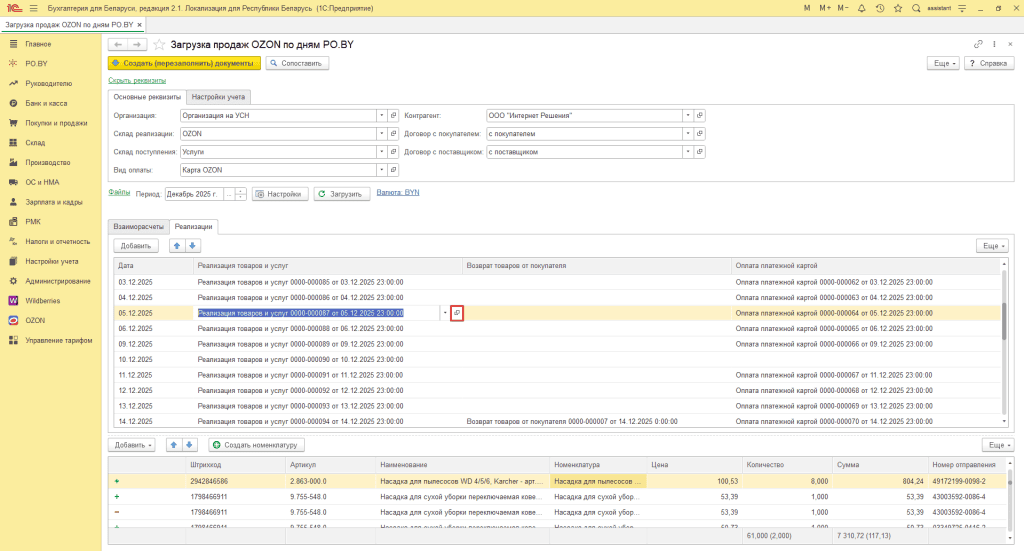Open organization field link icon

393,116
